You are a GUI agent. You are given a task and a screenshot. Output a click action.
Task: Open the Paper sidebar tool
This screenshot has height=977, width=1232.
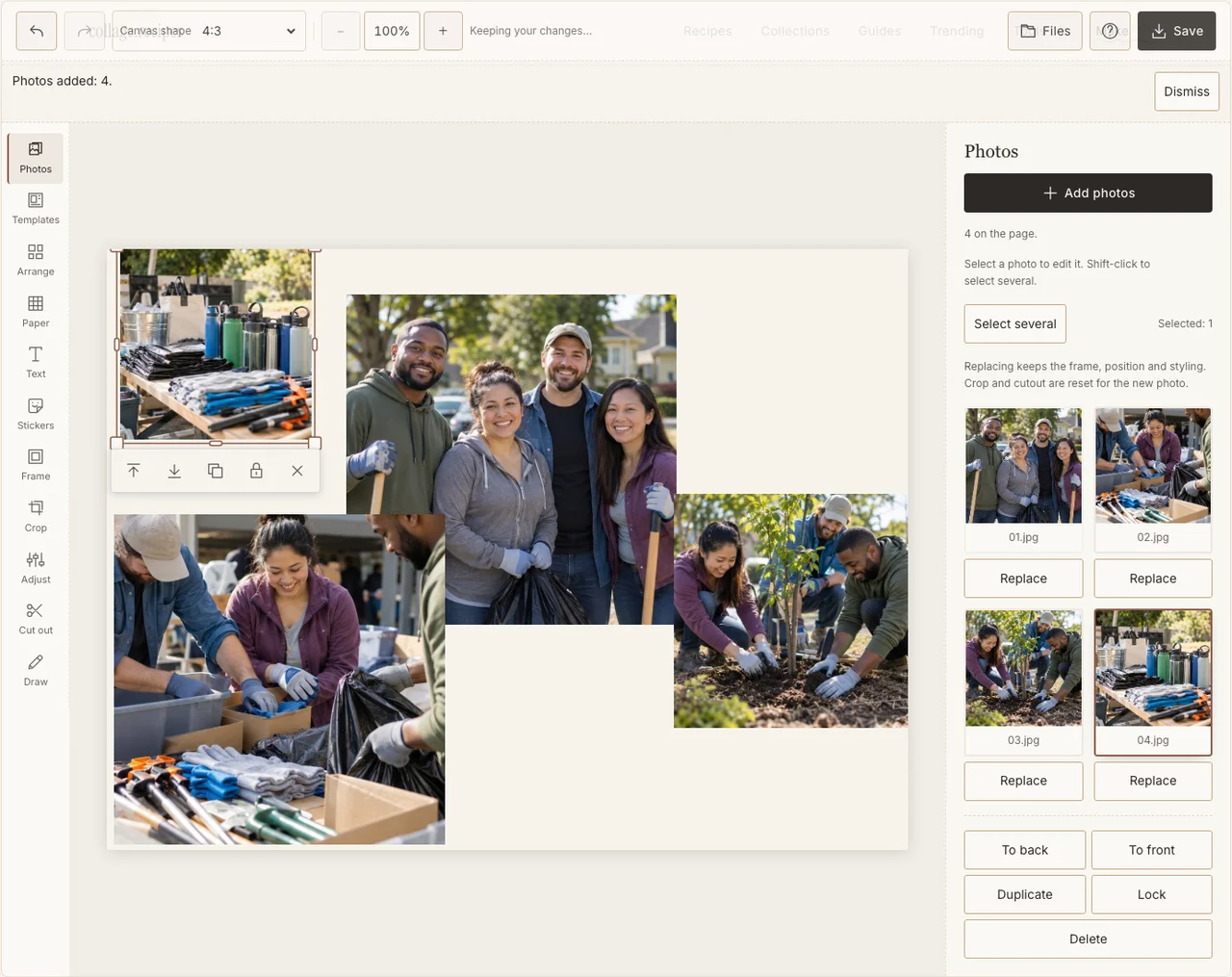(36, 312)
